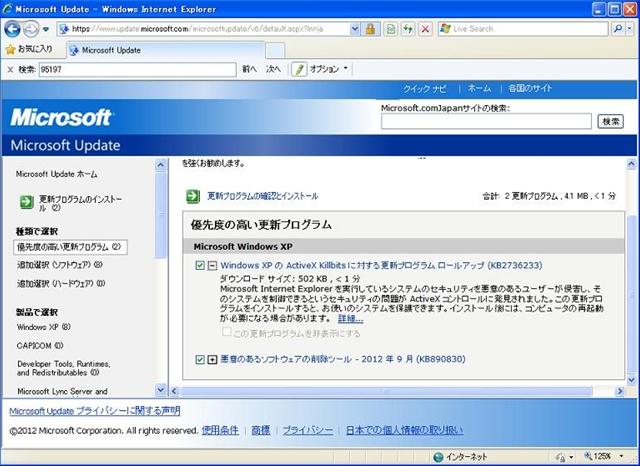The height and width of the screenshot is (466, 640).
Task: Open the address bar history dropdown
Action: click(355, 29)
